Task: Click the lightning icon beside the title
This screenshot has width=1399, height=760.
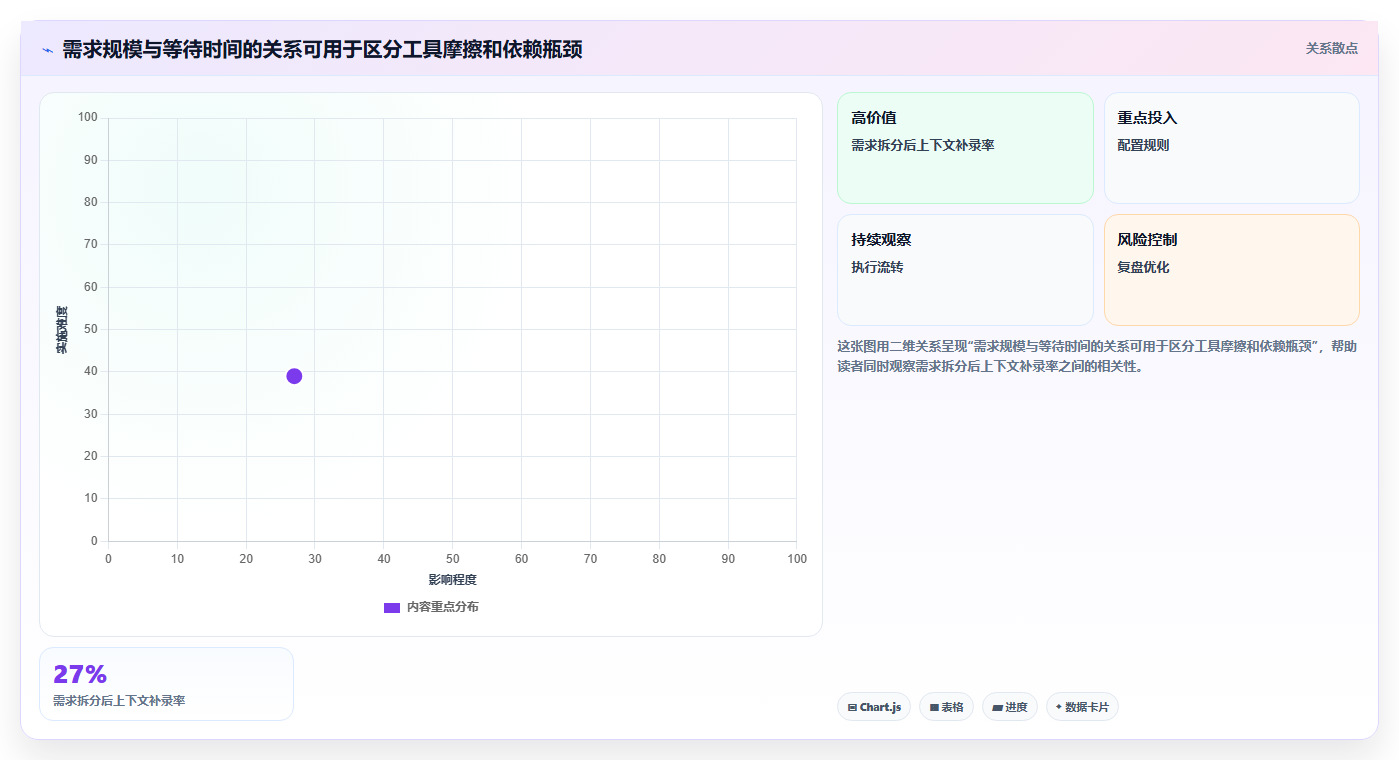Action: point(47,50)
